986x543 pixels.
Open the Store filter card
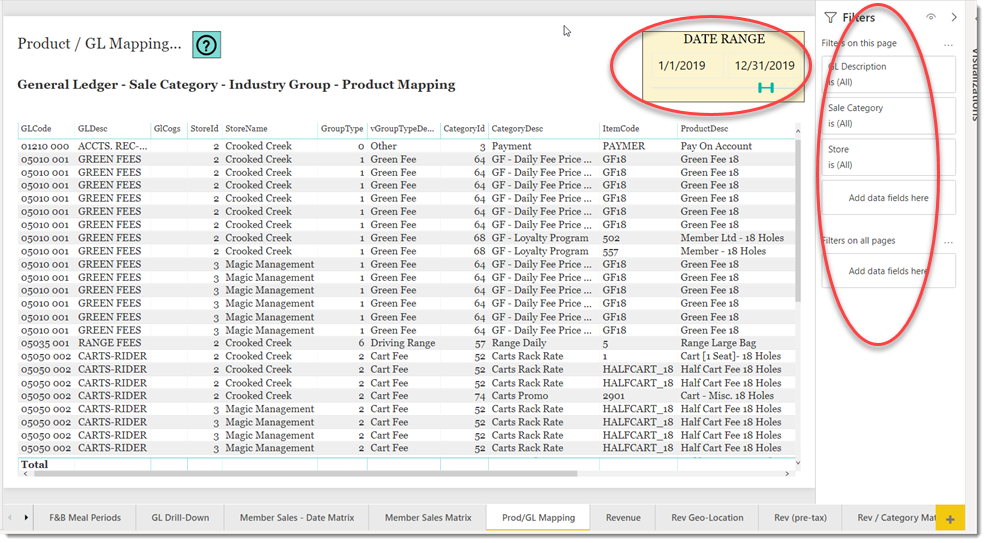tap(889, 157)
